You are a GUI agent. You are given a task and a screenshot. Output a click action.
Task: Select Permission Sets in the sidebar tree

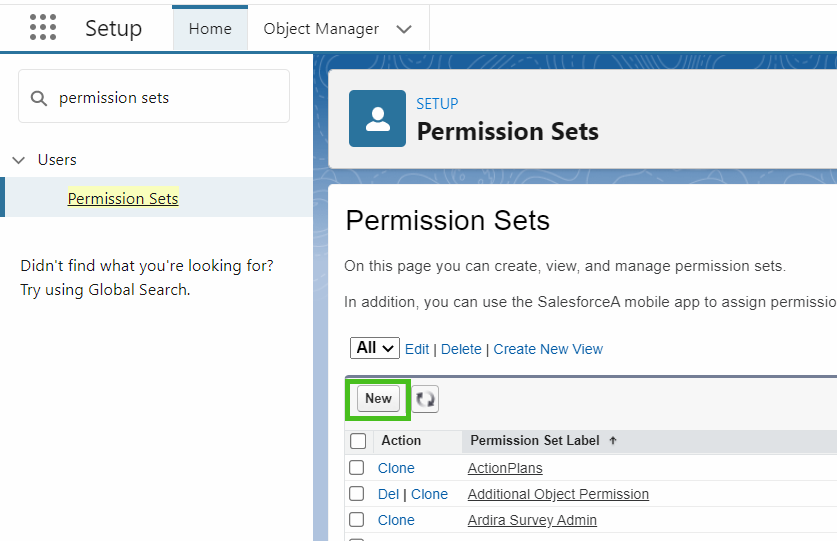click(x=123, y=198)
